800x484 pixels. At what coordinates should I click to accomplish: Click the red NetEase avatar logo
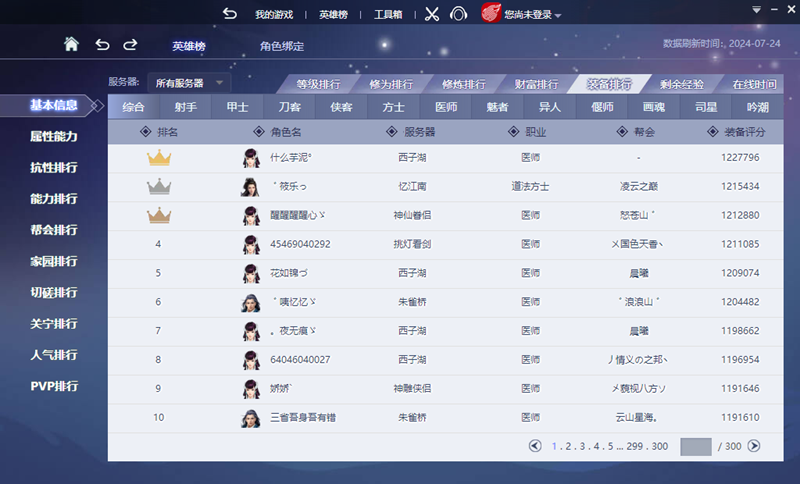(x=491, y=13)
